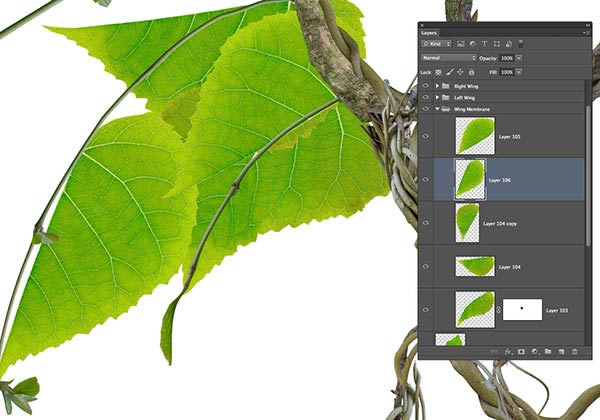Select the 'Left Wing' group name
This screenshot has width=600, height=420.
(465, 98)
